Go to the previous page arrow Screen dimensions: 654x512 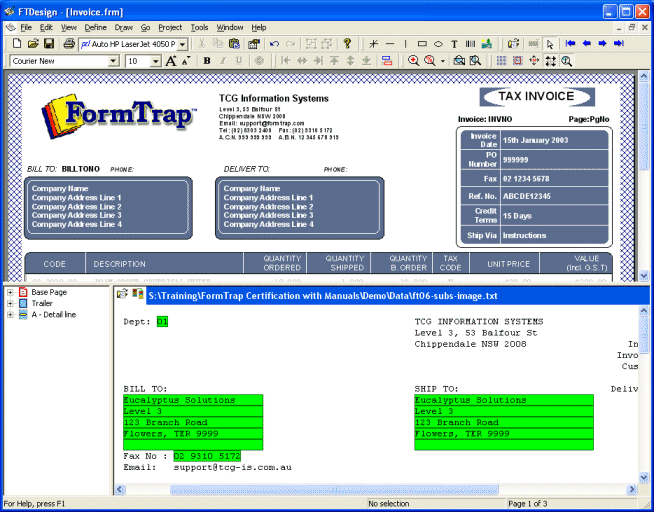[x=586, y=43]
